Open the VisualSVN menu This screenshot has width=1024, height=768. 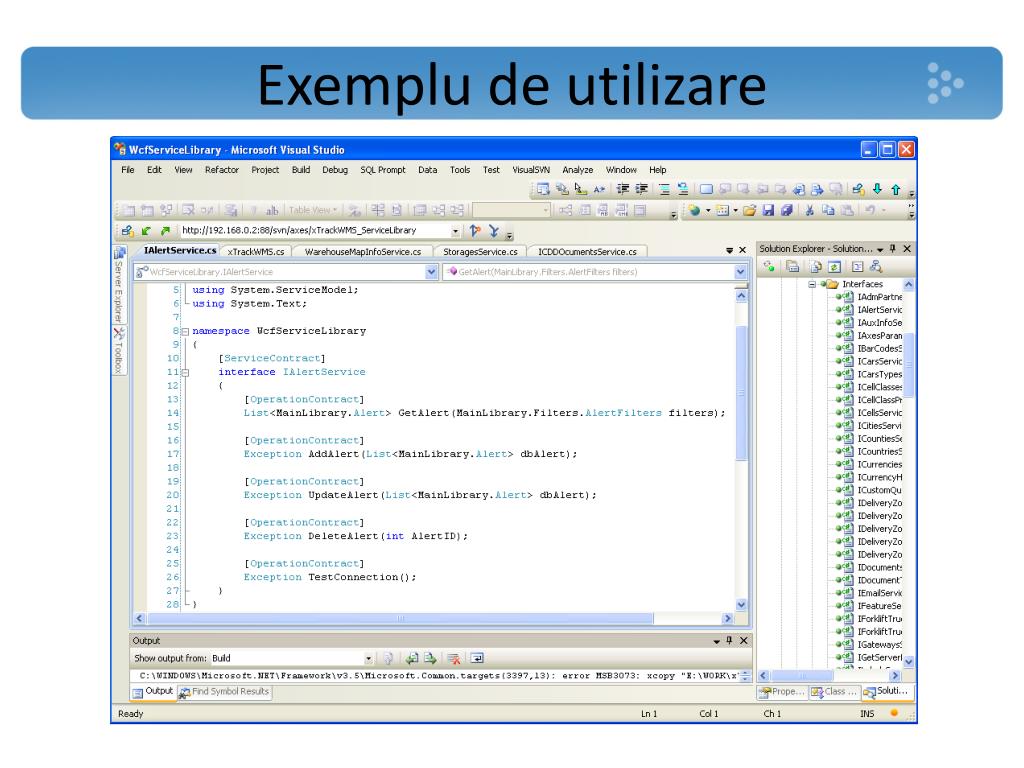530,170
